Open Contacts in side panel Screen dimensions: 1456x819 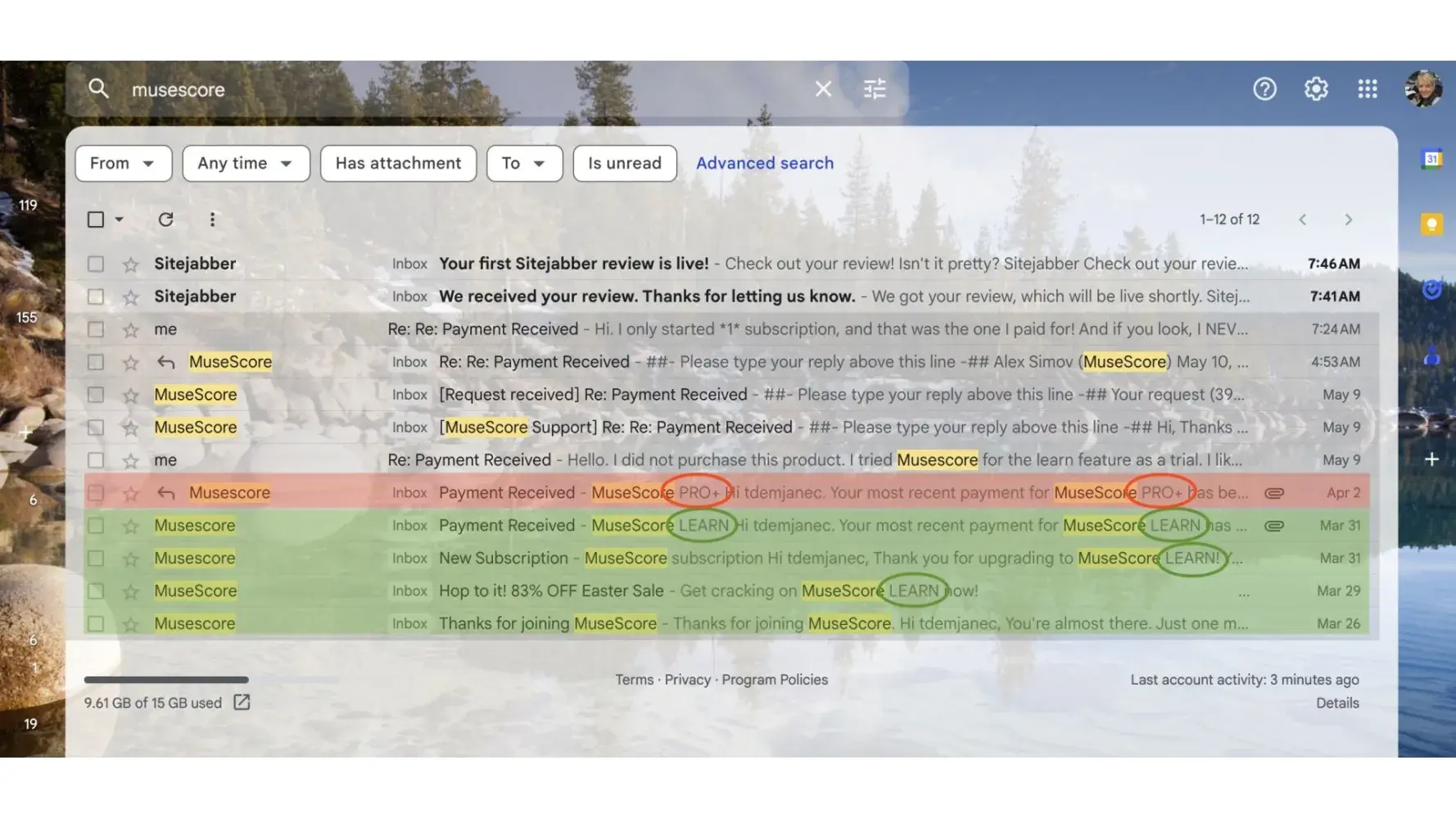pyautogui.click(x=1431, y=355)
